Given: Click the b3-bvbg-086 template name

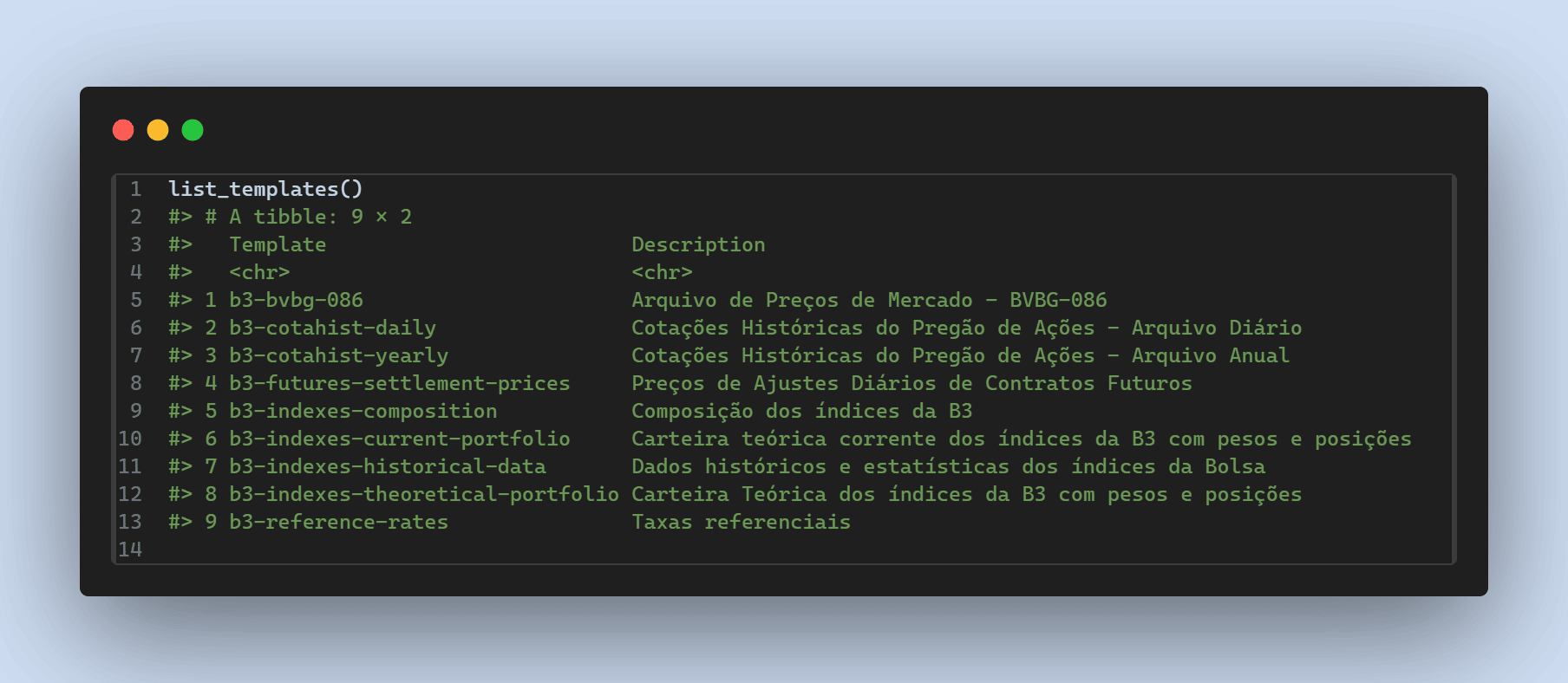Looking at the screenshot, I should pos(296,300).
